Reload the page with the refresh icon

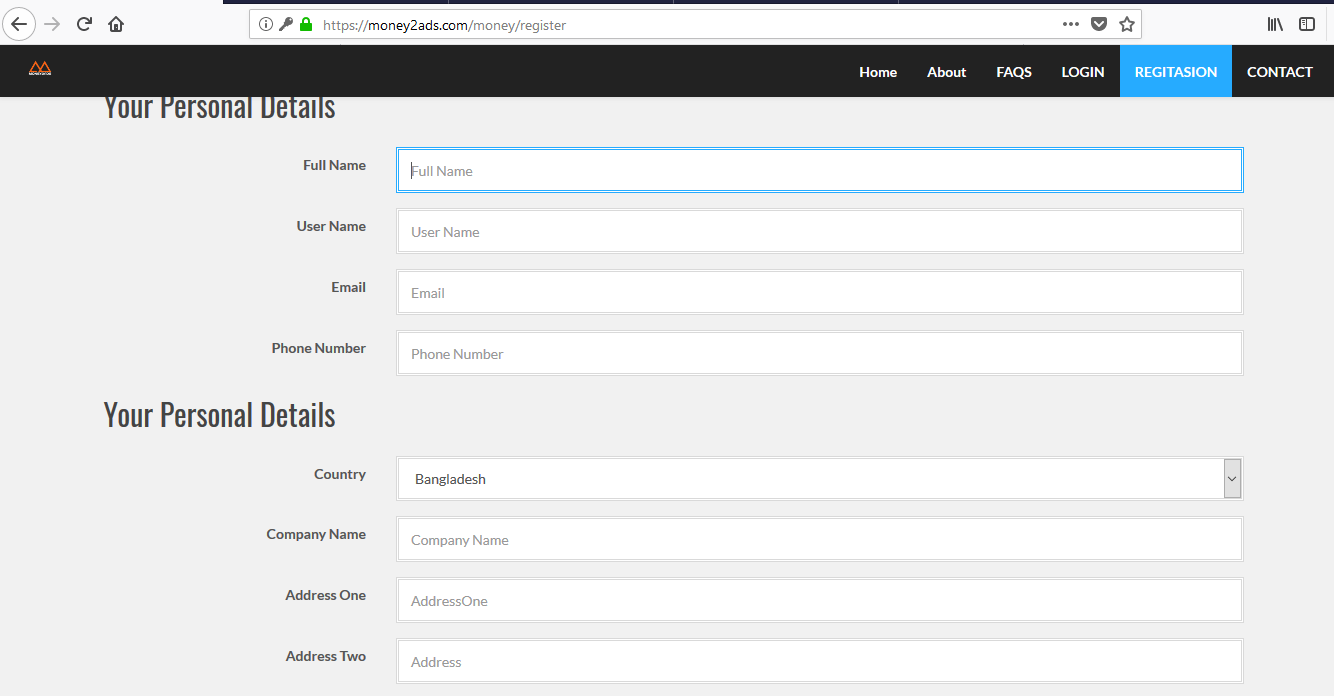click(x=85, y=24)
